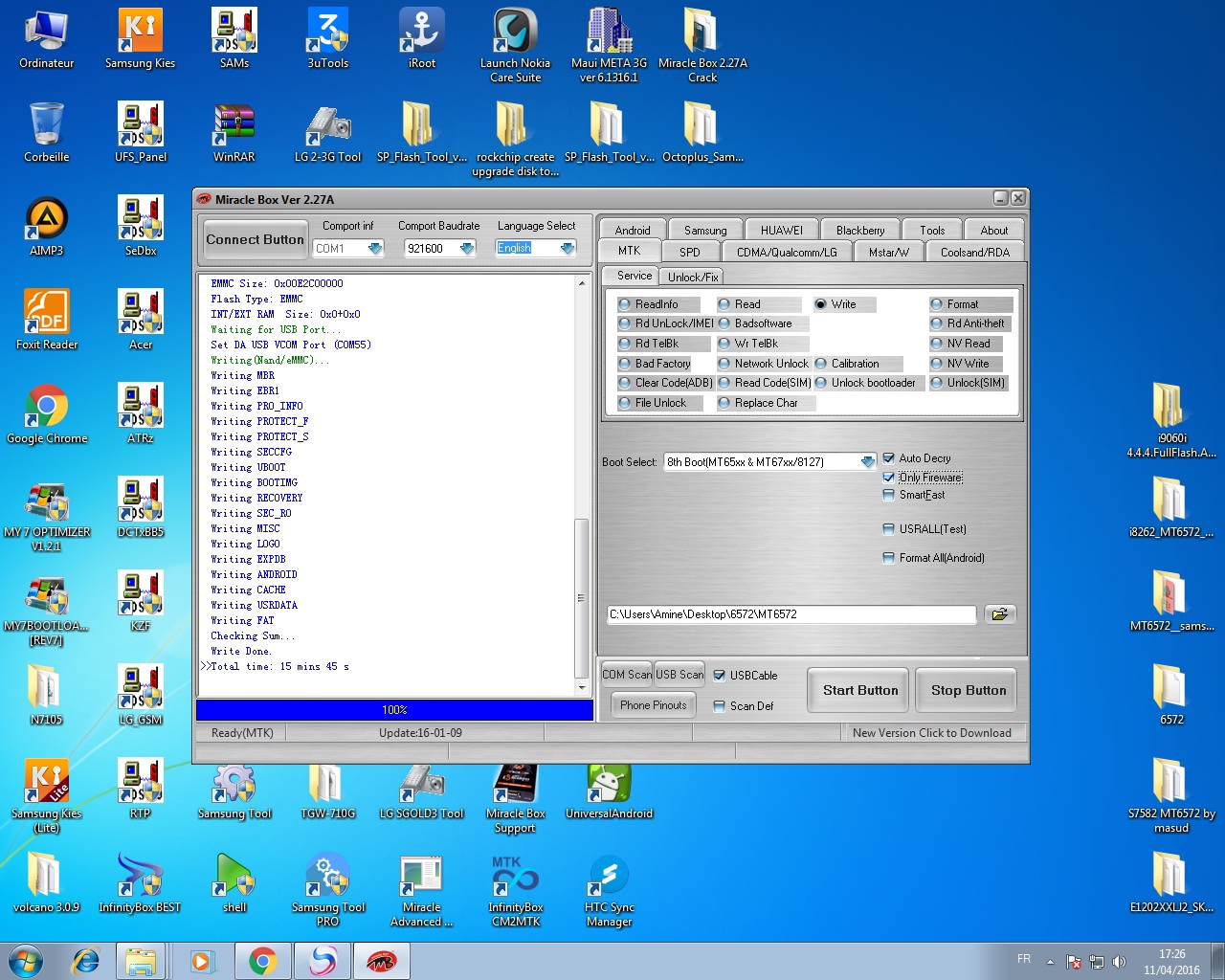Open the Corbeille recycle bin
This screenshot has height=980, width=1225.
(46, 133)
